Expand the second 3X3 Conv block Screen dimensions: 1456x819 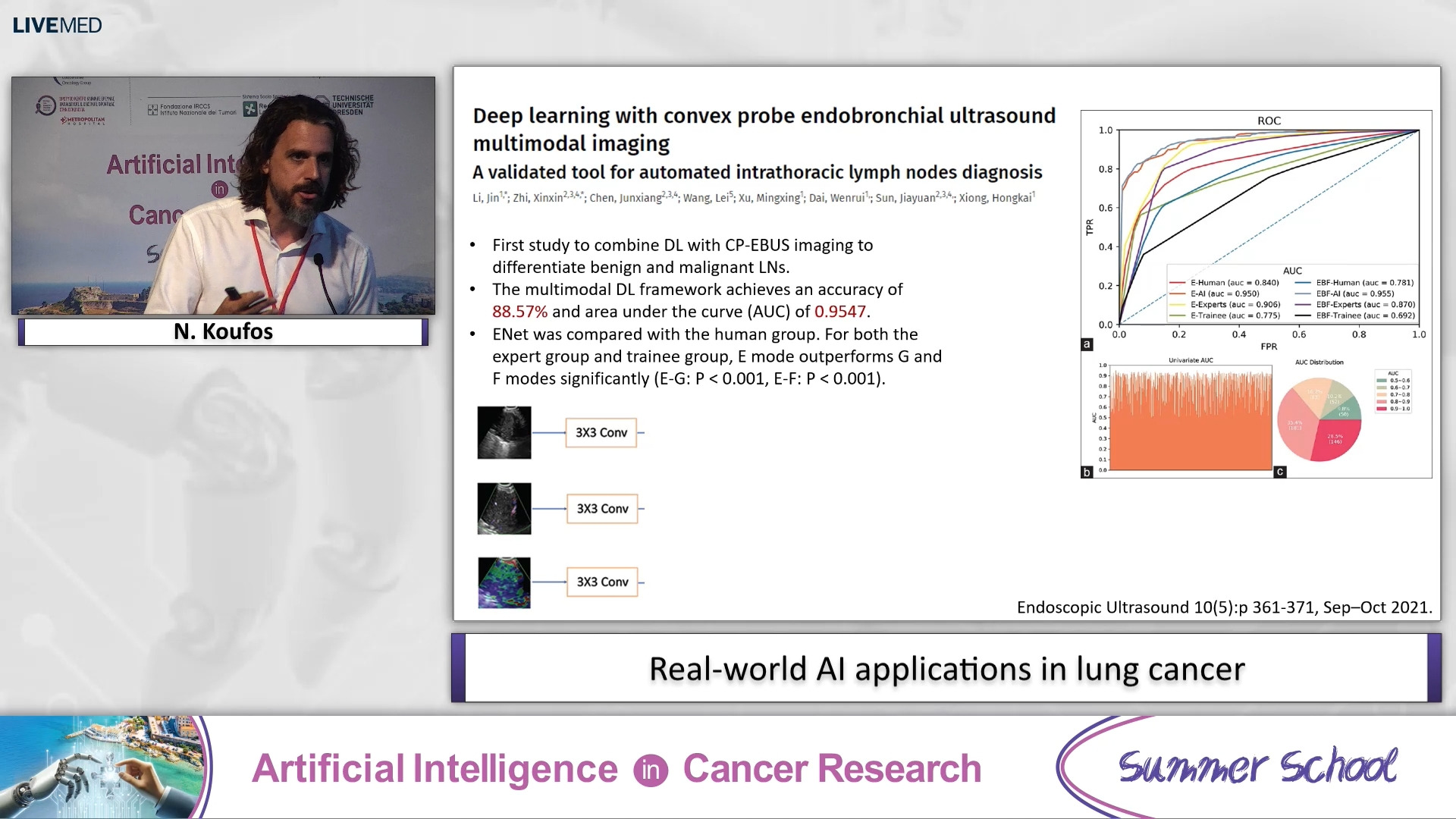click(x=601, y=508)
